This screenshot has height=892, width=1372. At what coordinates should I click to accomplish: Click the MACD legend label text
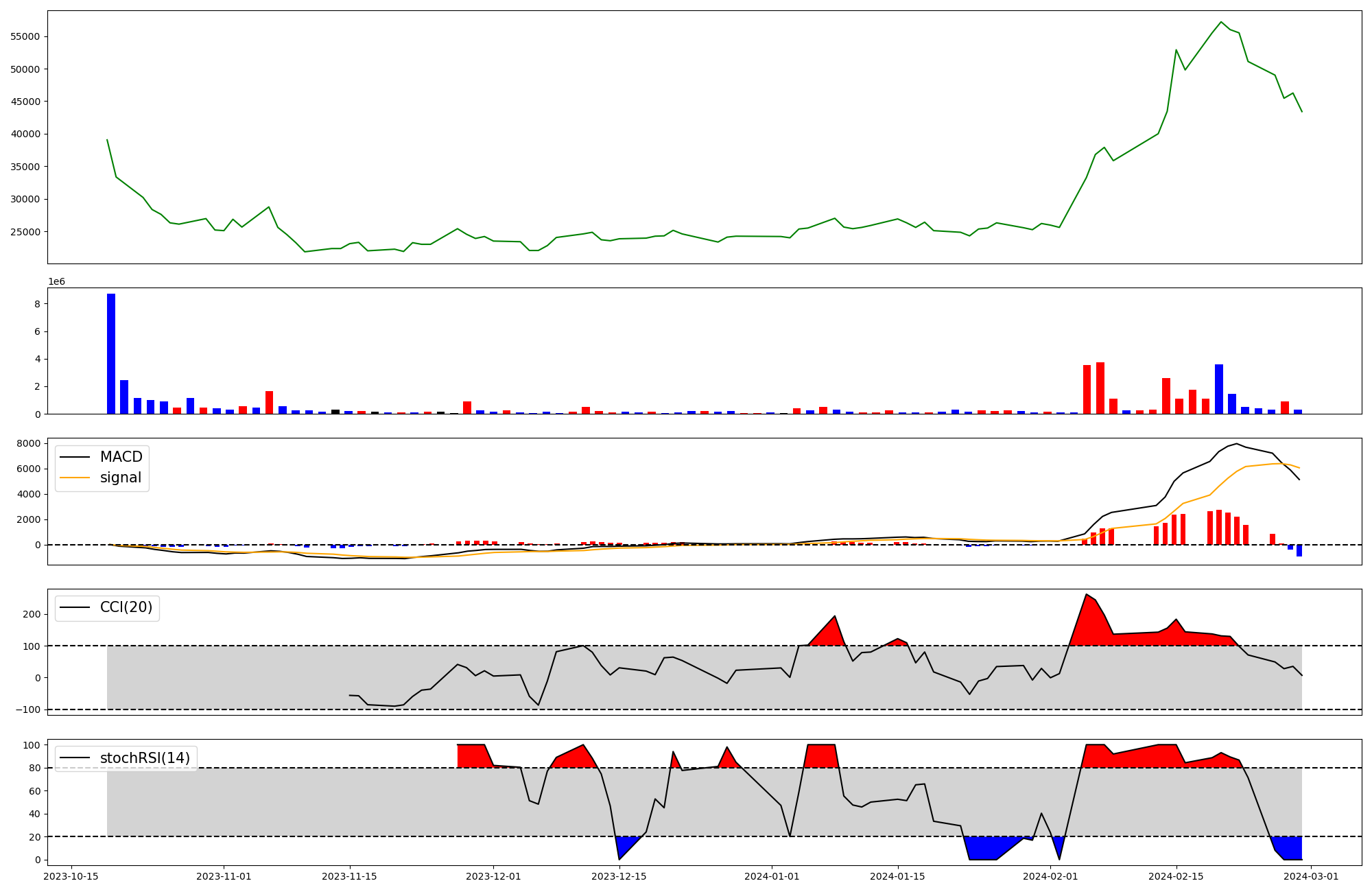[x=121, y=457]
